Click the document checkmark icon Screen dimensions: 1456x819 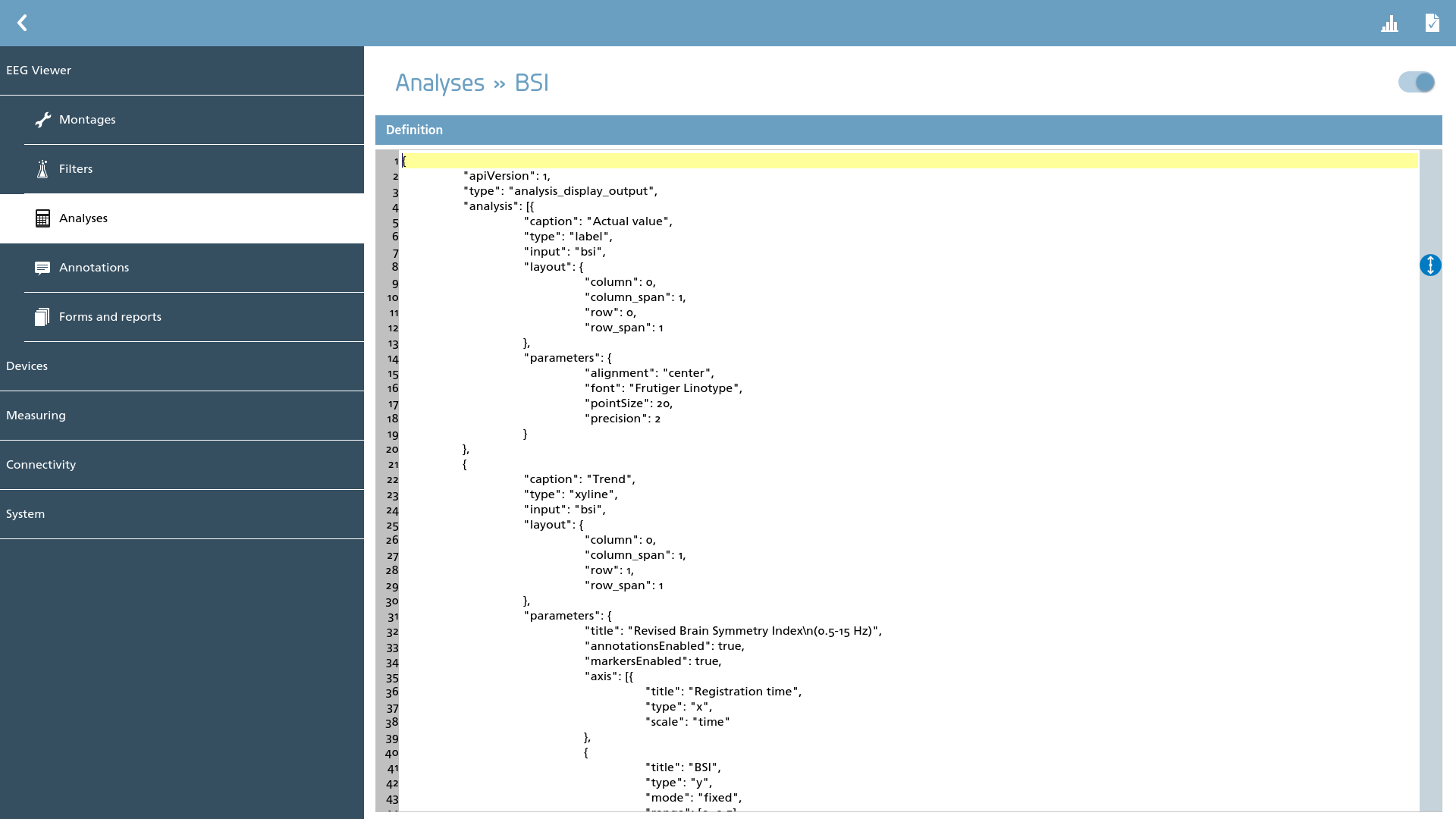click(x=1432, y=23)
